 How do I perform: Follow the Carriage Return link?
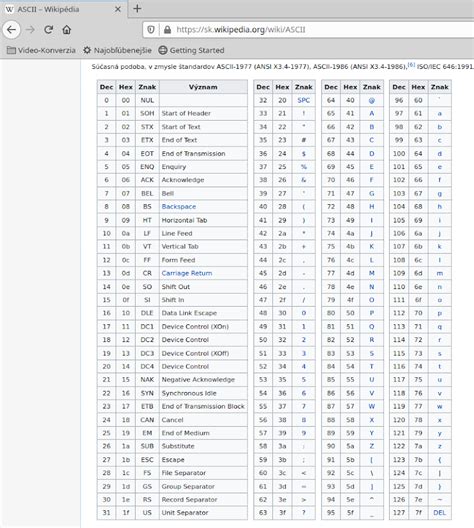187,273
